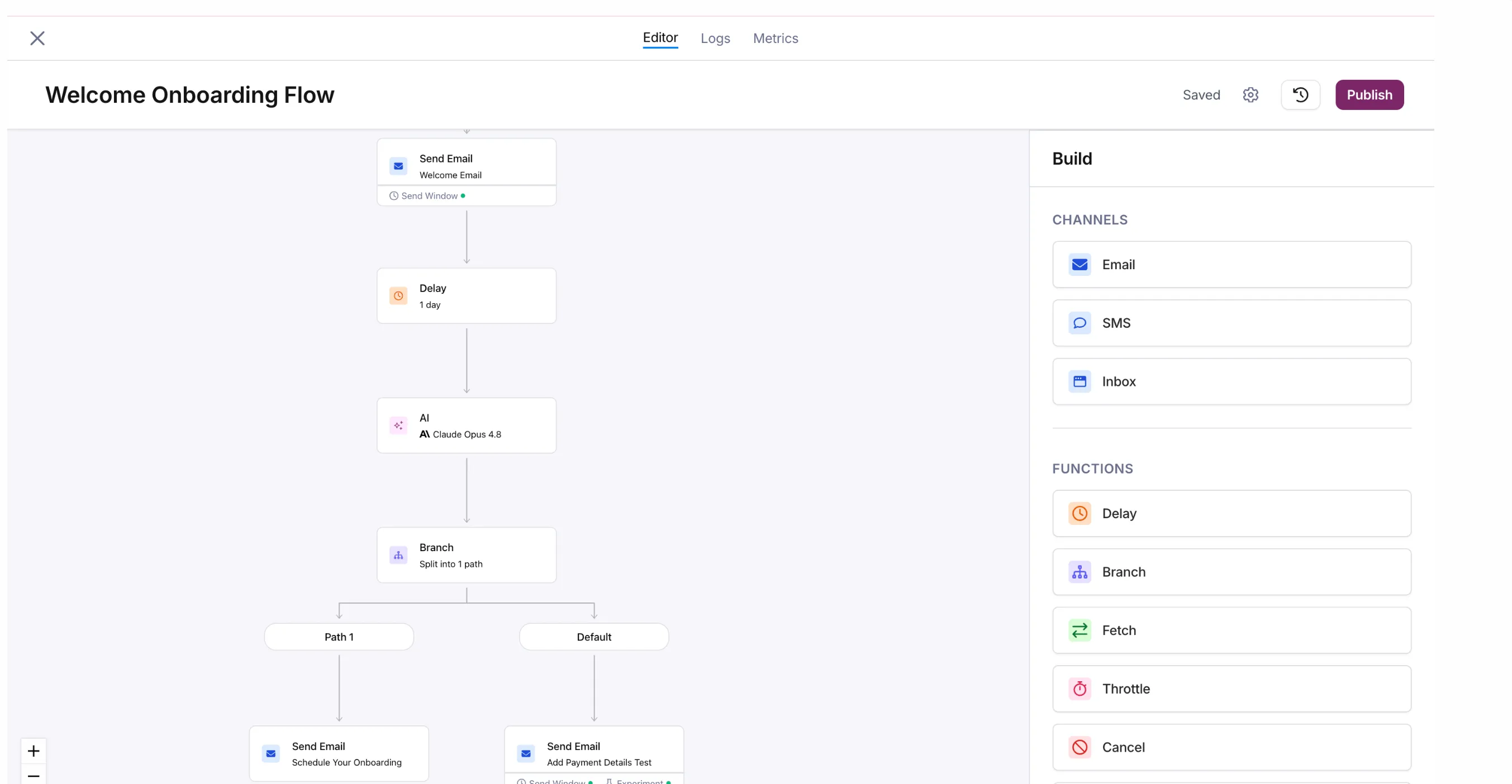Screen dimensions: 1512x784
Task: Add an SMS channel step
Action: 1231,323
